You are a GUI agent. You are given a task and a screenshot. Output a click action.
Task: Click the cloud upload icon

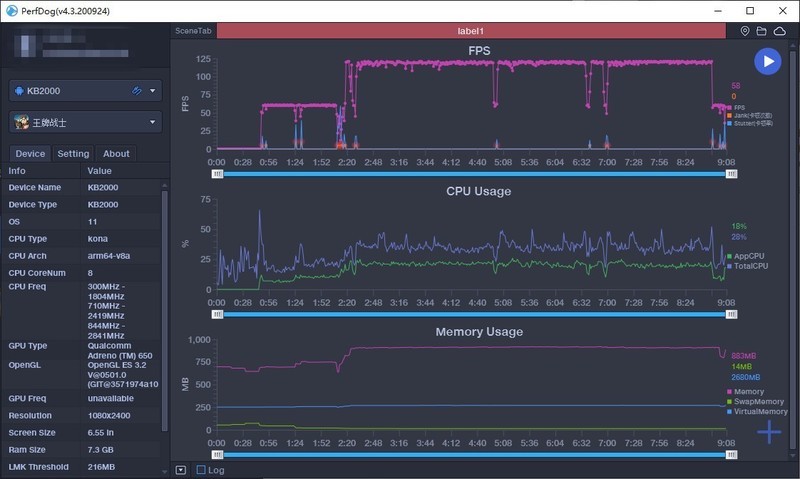[x=779, y=32]
